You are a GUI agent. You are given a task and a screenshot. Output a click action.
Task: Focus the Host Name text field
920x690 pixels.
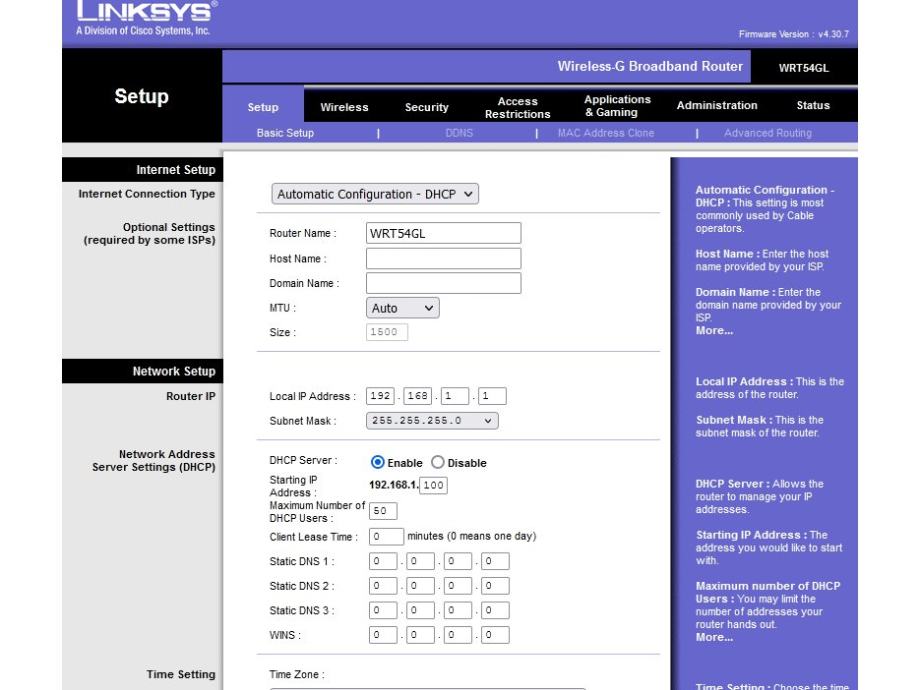pyautogui.click(x=443, y=259)
